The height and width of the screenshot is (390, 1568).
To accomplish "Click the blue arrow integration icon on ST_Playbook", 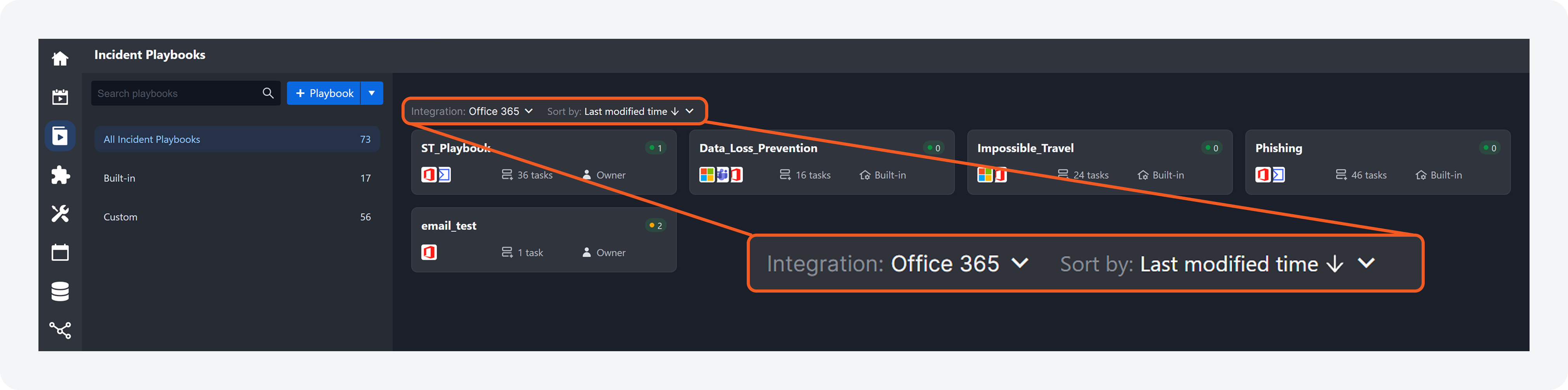I will 444,175.
